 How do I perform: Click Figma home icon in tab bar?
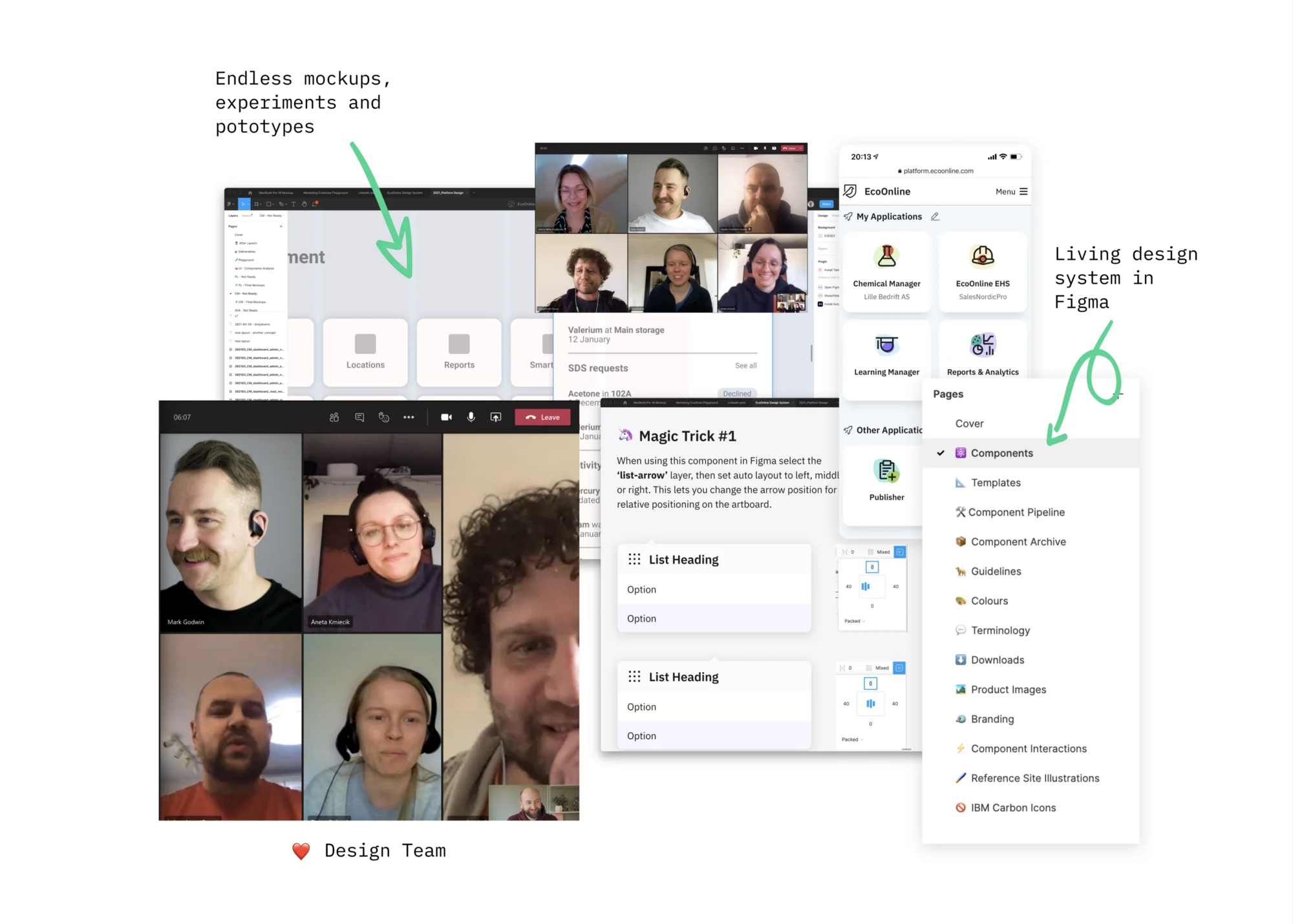coord(250,193)
